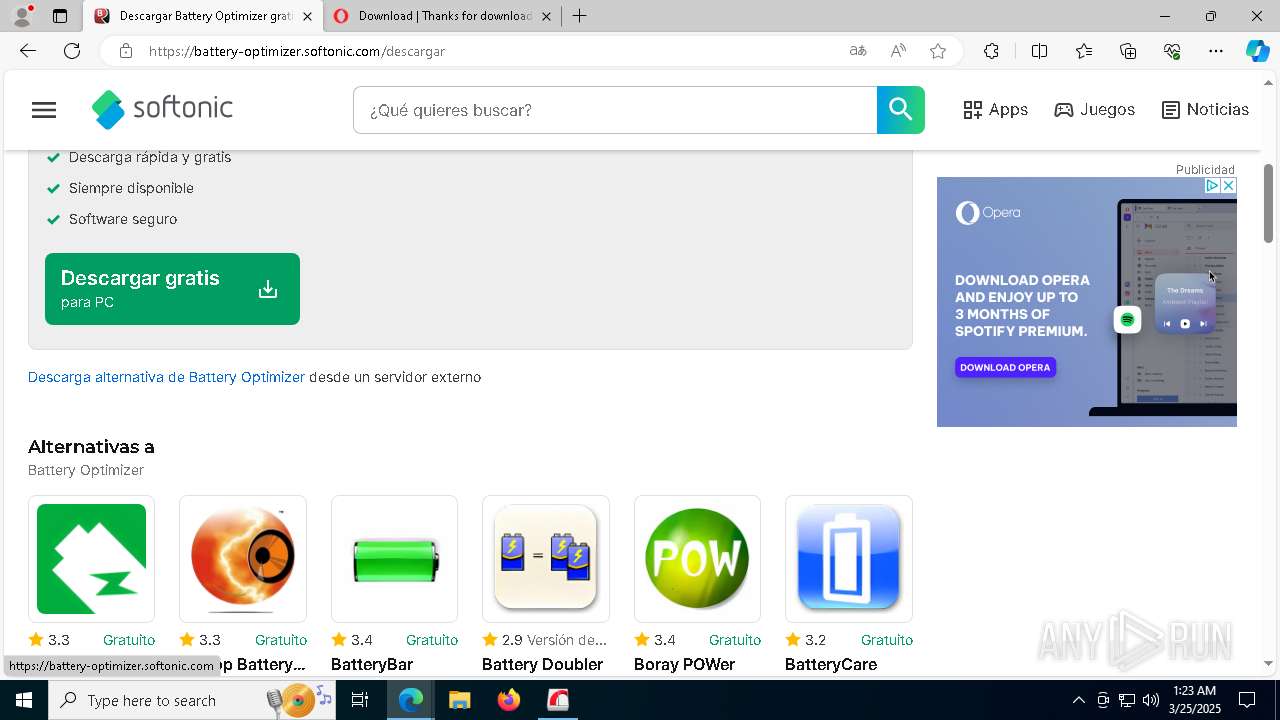Open the Copilot sidebar
The height and width of the screenshot is (720, 1280).
1257,51
